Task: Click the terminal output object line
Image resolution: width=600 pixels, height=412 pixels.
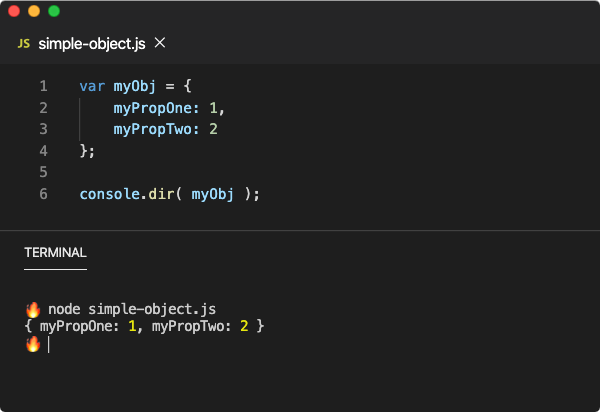Action: pyautogui.click(x=144, y=327)
